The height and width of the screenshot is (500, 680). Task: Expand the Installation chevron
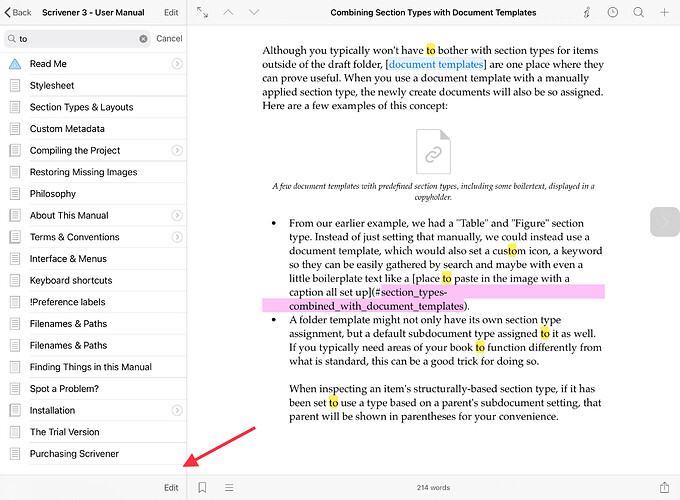point(177,411)
